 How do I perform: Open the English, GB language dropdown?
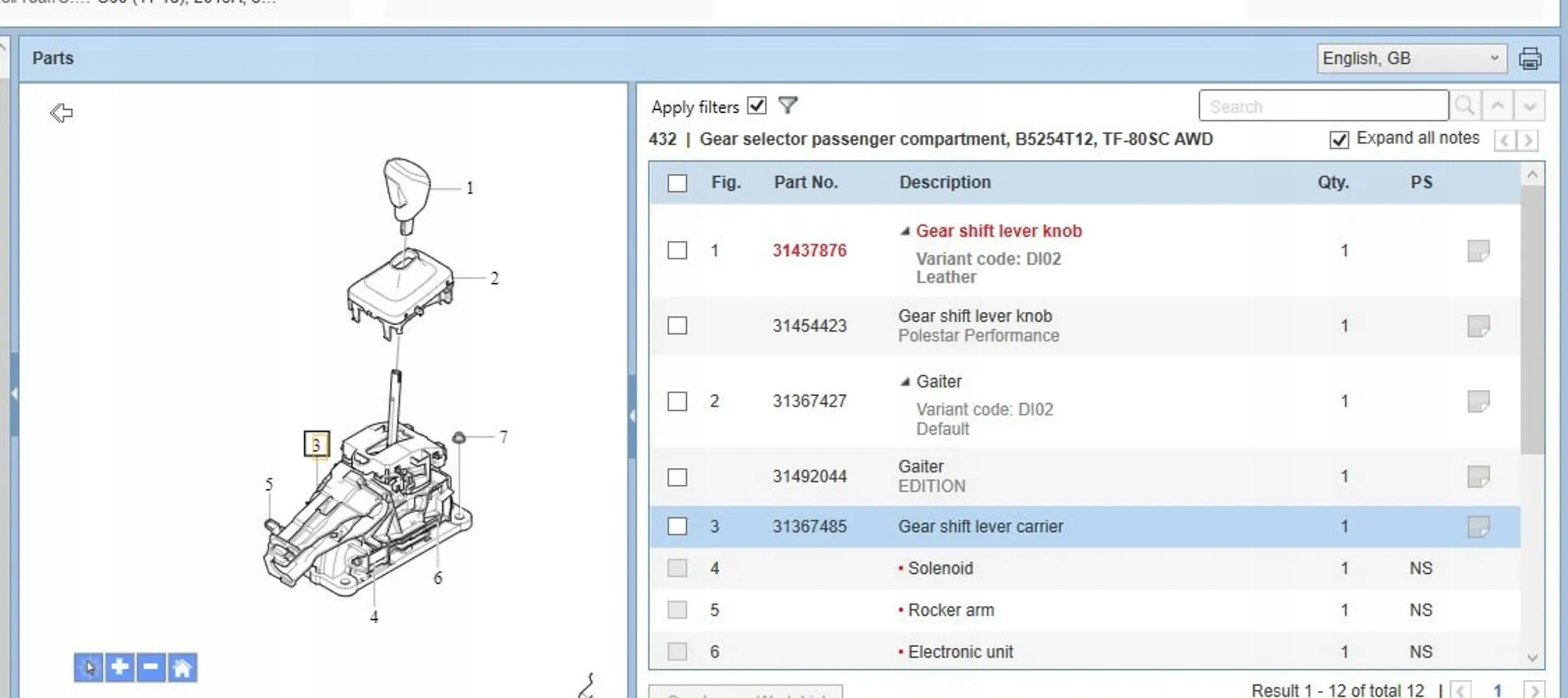click(x=1411, y=58)
